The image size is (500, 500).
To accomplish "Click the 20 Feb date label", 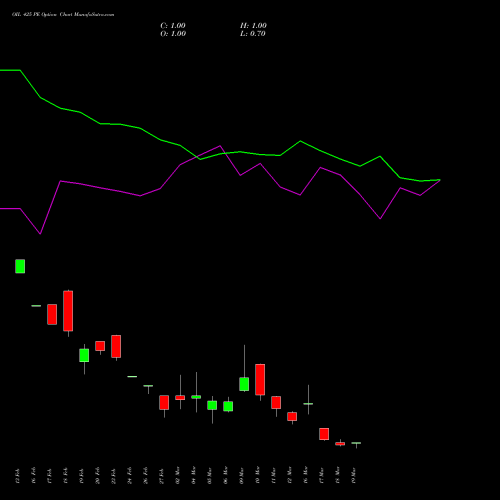I will pyautogui.click(x=98, y=476).
